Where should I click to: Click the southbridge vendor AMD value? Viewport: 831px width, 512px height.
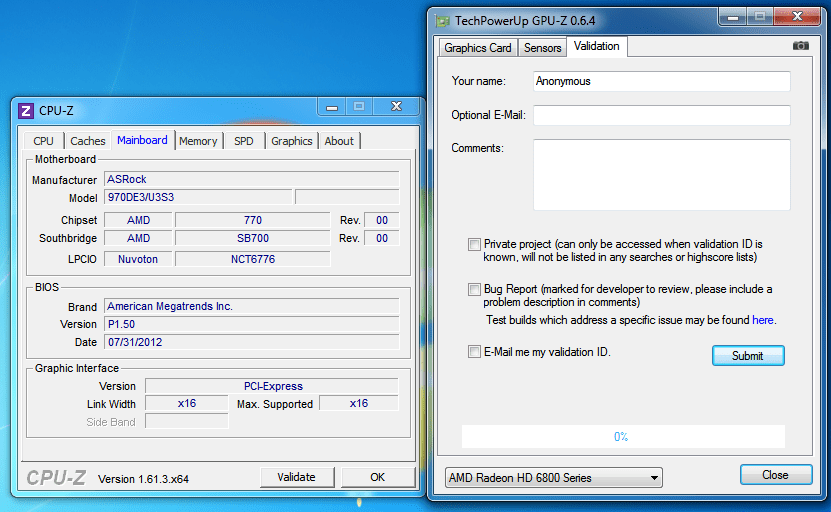pyautogui.click(x=138, y=238)
